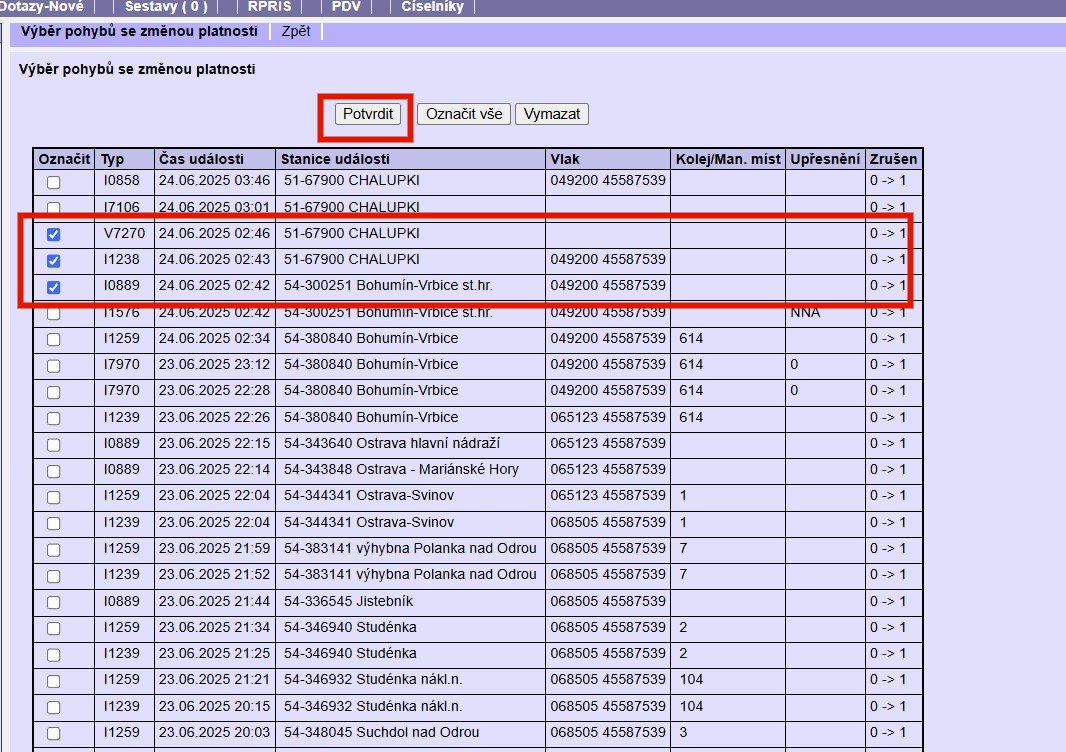Click the Vymazat button
This screenshot has width=1066, height=752.
(x=551, y=114)
